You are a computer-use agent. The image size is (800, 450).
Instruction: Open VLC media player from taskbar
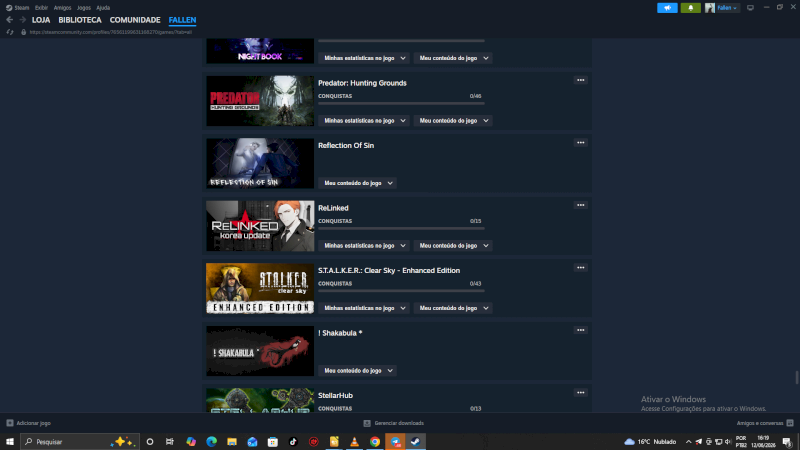point(354,442)
